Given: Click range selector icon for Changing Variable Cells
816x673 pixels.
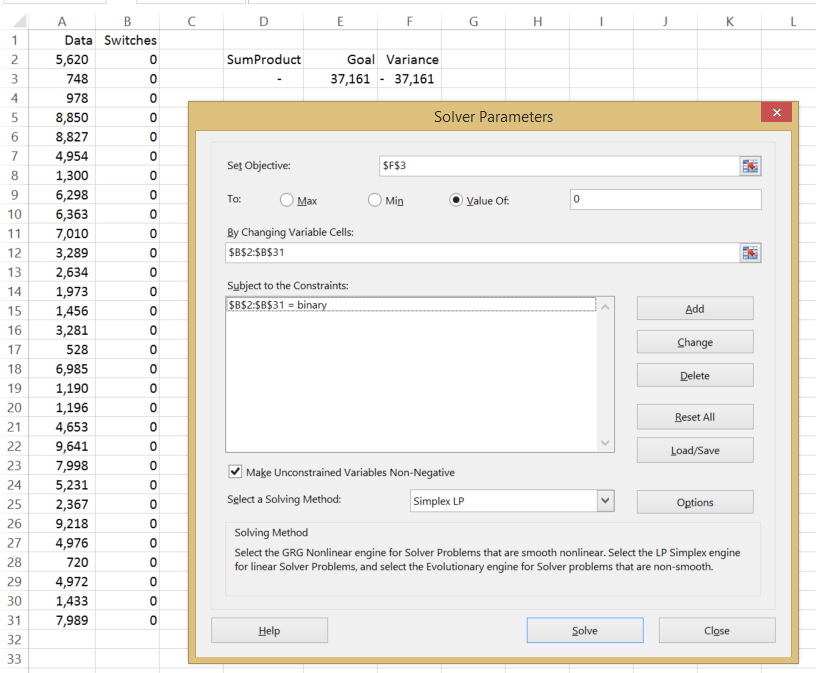Looking at the screenshot, I should point(750,253).
